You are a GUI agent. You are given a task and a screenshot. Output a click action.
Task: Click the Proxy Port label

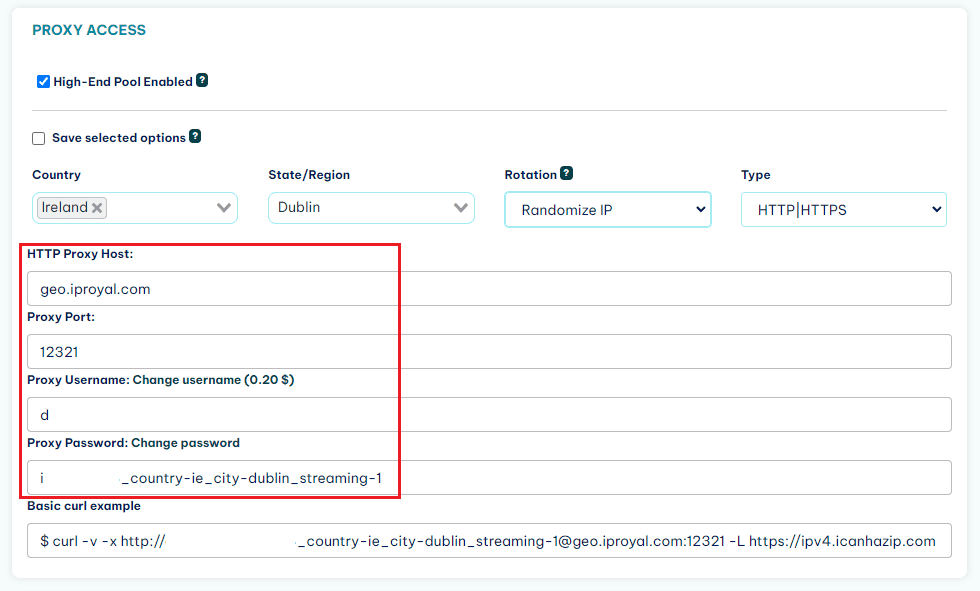point(61,317)
